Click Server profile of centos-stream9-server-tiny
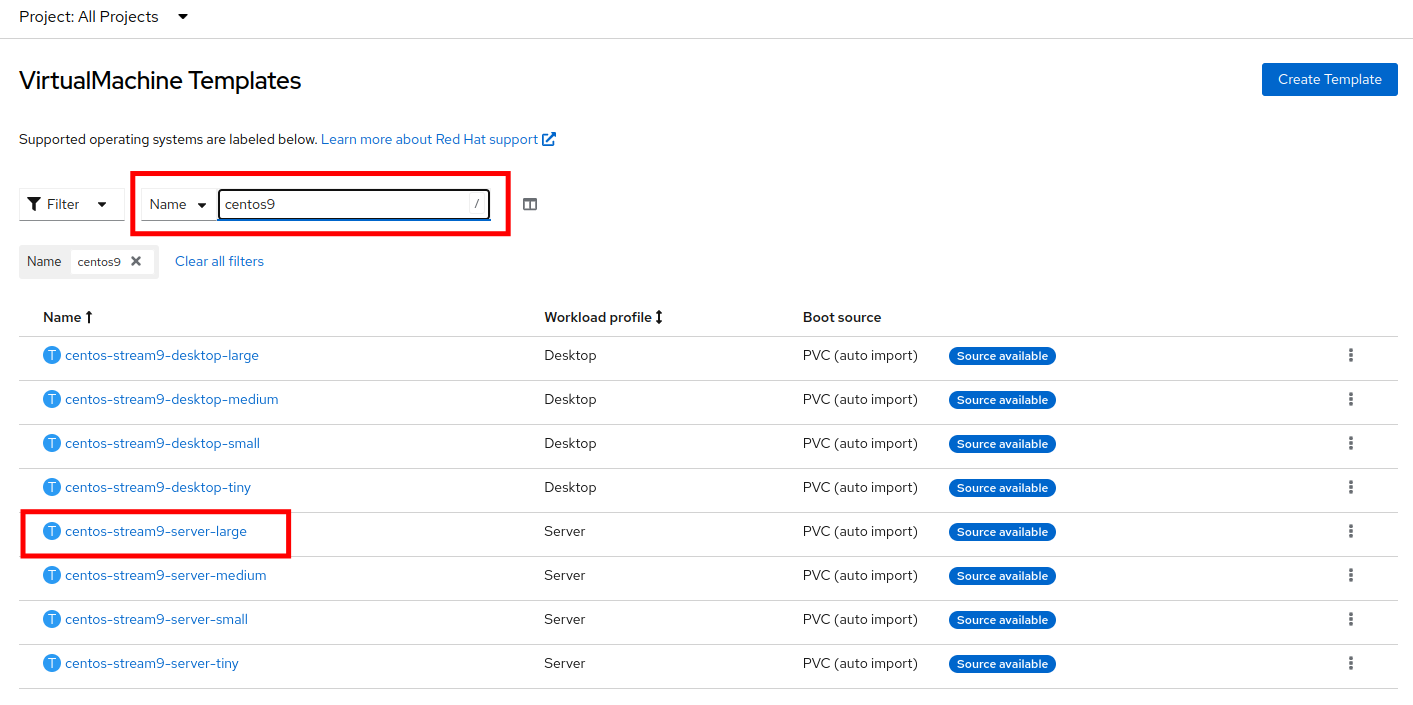The image size is (1413, 705). 565,663
